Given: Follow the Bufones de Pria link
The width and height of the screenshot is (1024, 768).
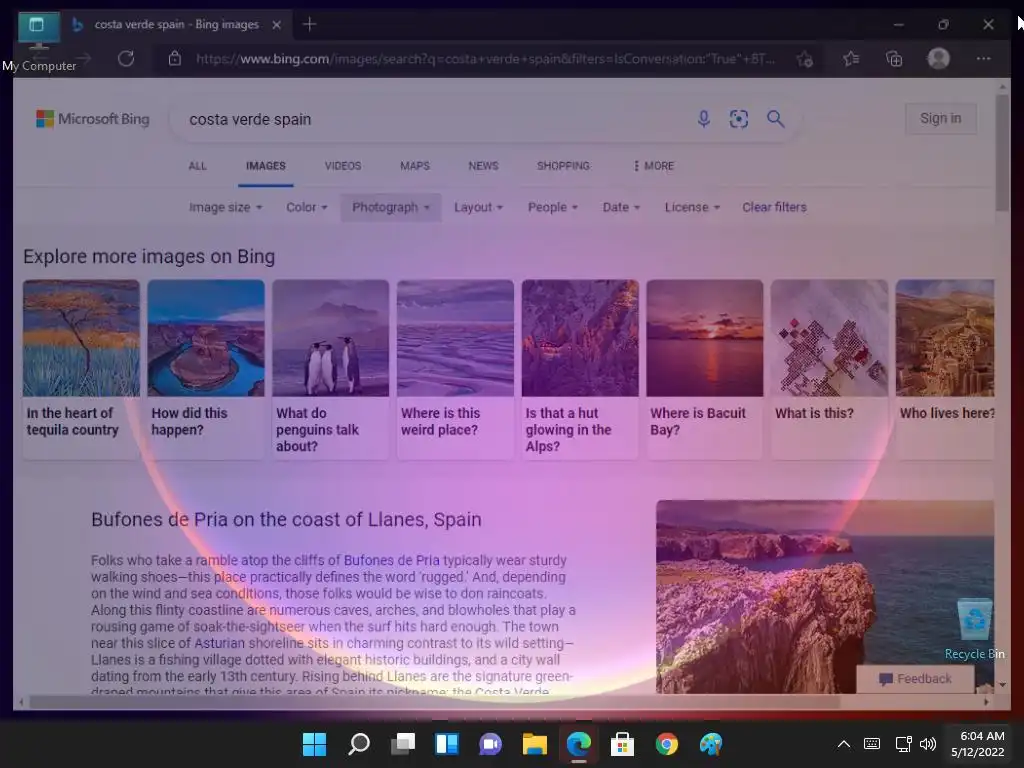Looking at the screenshot, I should (x=391, y=560).
